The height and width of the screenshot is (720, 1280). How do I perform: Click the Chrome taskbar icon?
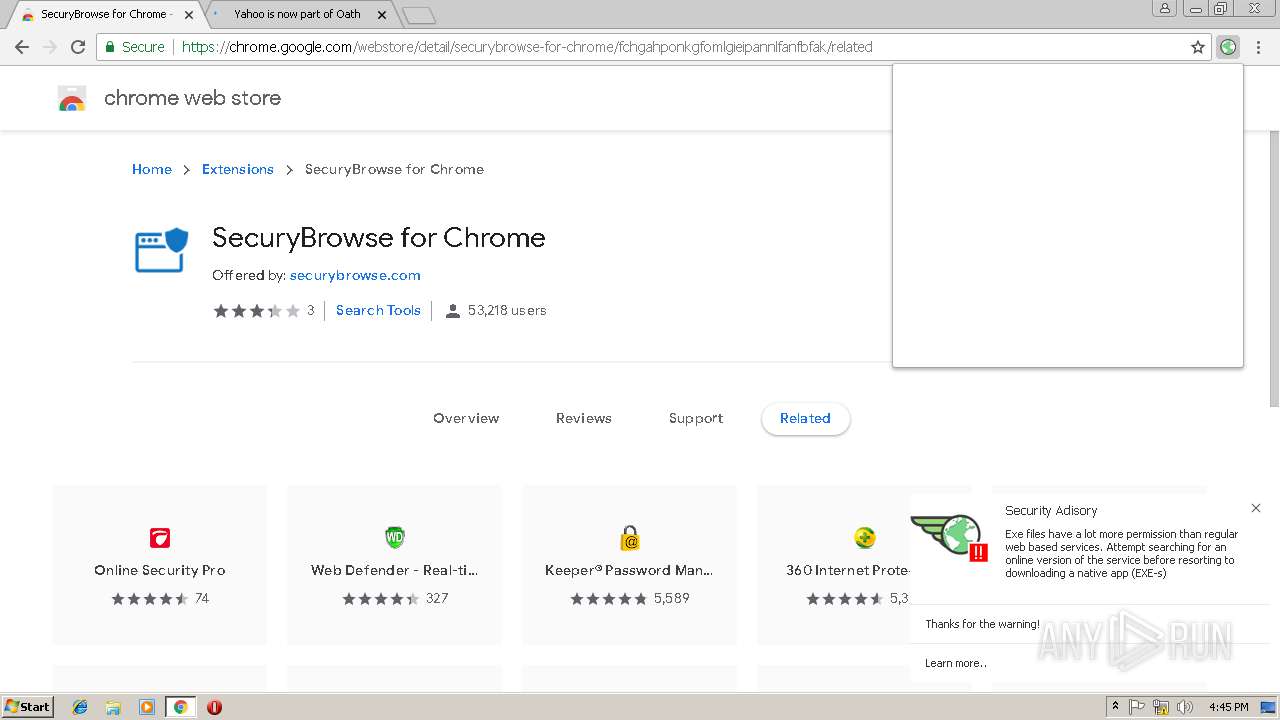click(181, 707)
